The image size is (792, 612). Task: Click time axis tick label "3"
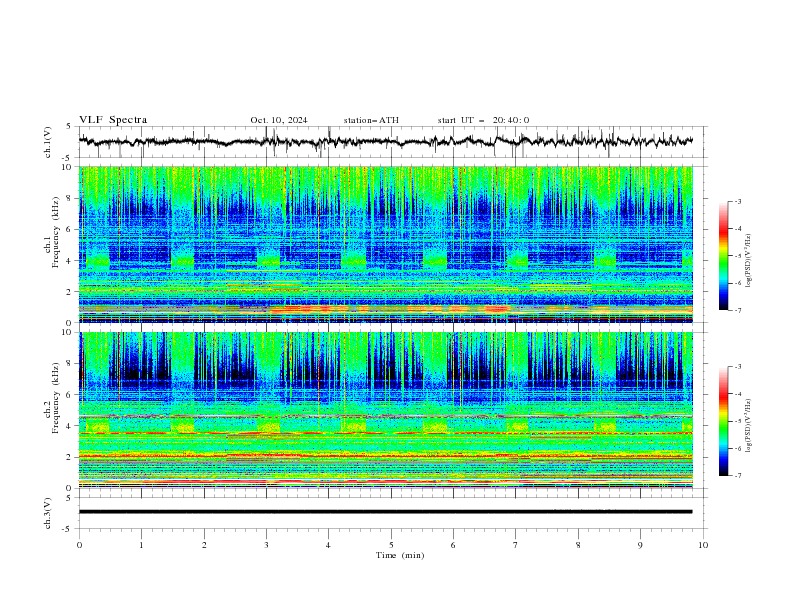(x=266, y=545)
